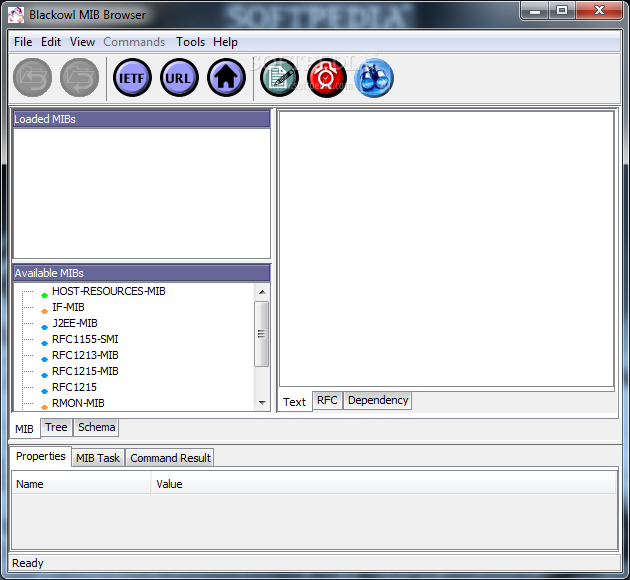
Task: Click orange dot beside IF-MIB
Action: pyautogui.click(x=44, y=311)
